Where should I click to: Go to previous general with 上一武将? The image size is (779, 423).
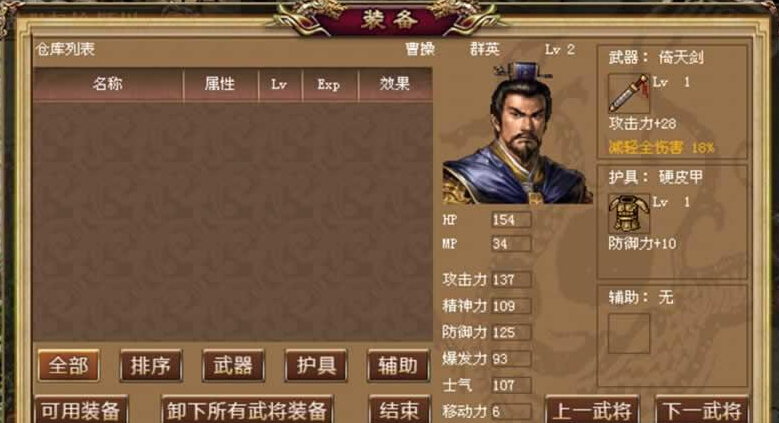click(592, 410)
